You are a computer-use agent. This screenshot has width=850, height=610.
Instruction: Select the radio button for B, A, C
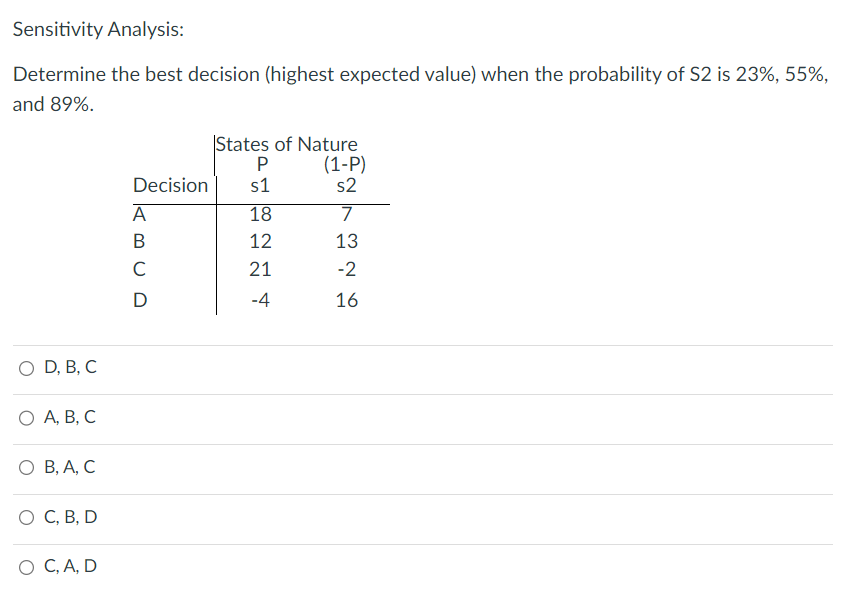coord(25,467)
